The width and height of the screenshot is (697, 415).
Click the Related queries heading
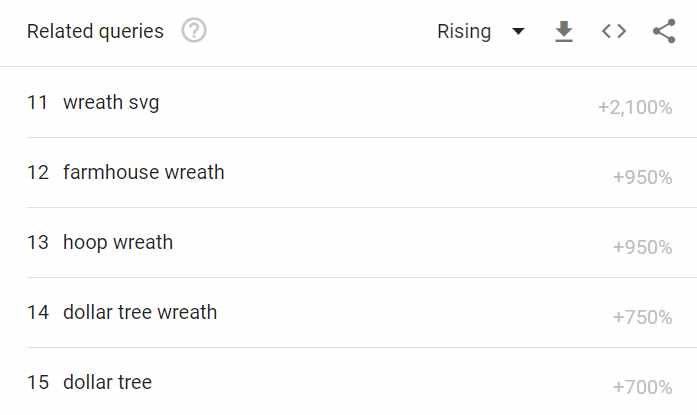pyautogui.click(x=95, y=32)
